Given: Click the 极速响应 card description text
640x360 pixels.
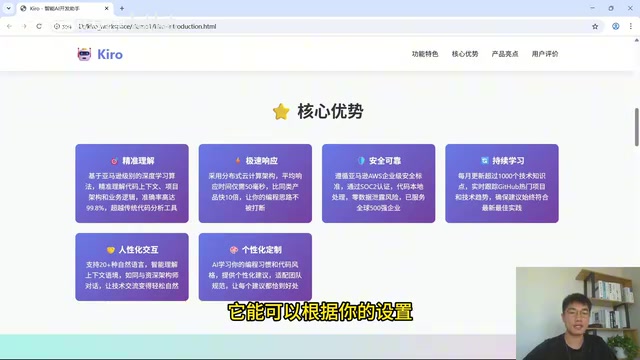Looking at the screenshot, I should click(x=255, y=192).
